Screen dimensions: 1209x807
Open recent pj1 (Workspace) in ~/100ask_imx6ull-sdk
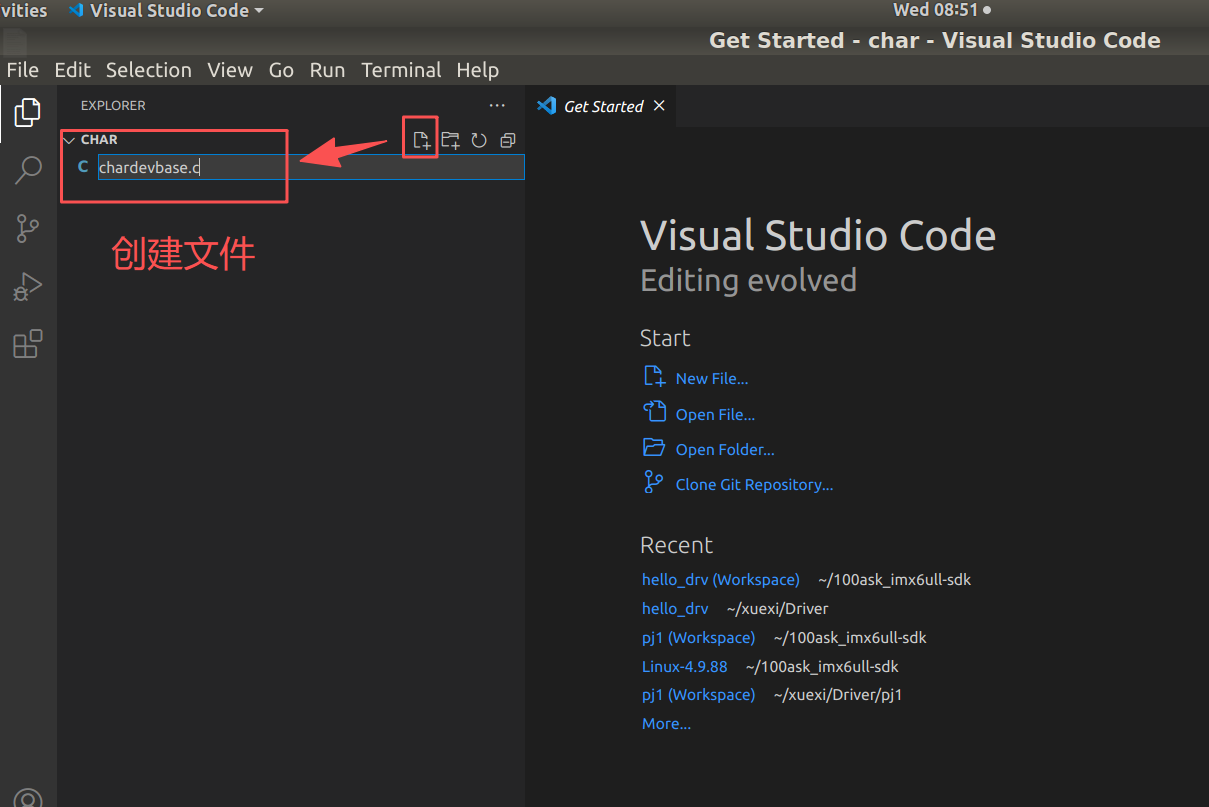click(x=698, y=637)
